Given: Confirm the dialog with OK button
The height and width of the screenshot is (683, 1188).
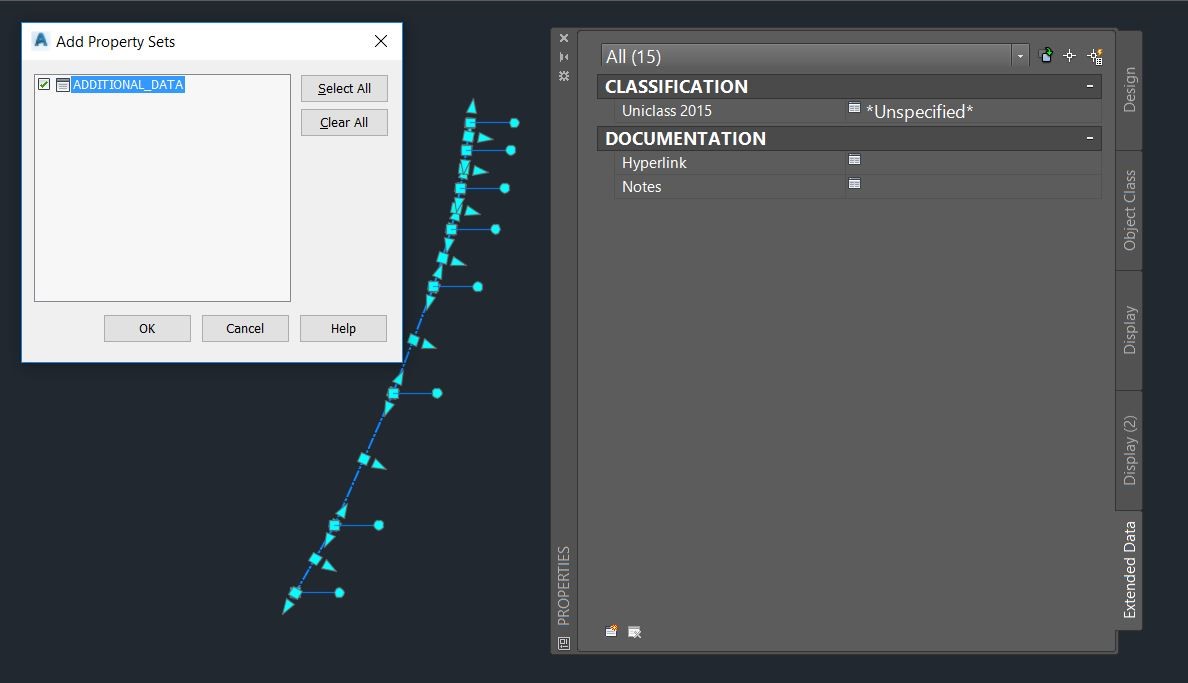Looking at the screenshot, I should pos(147,328).
